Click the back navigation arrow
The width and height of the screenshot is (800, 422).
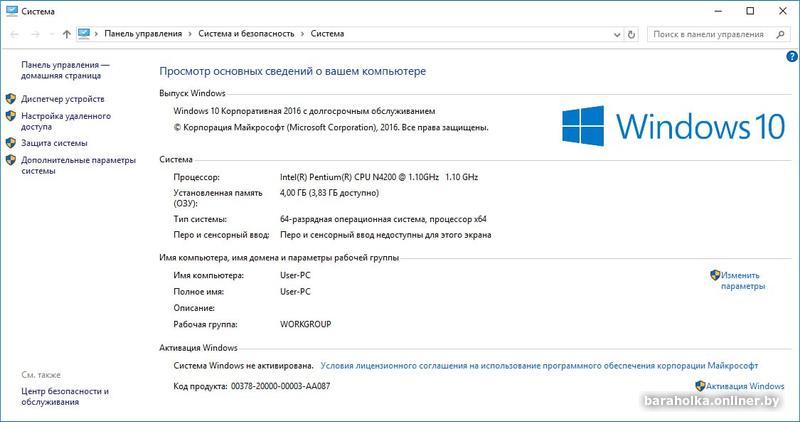click(14, 34)
